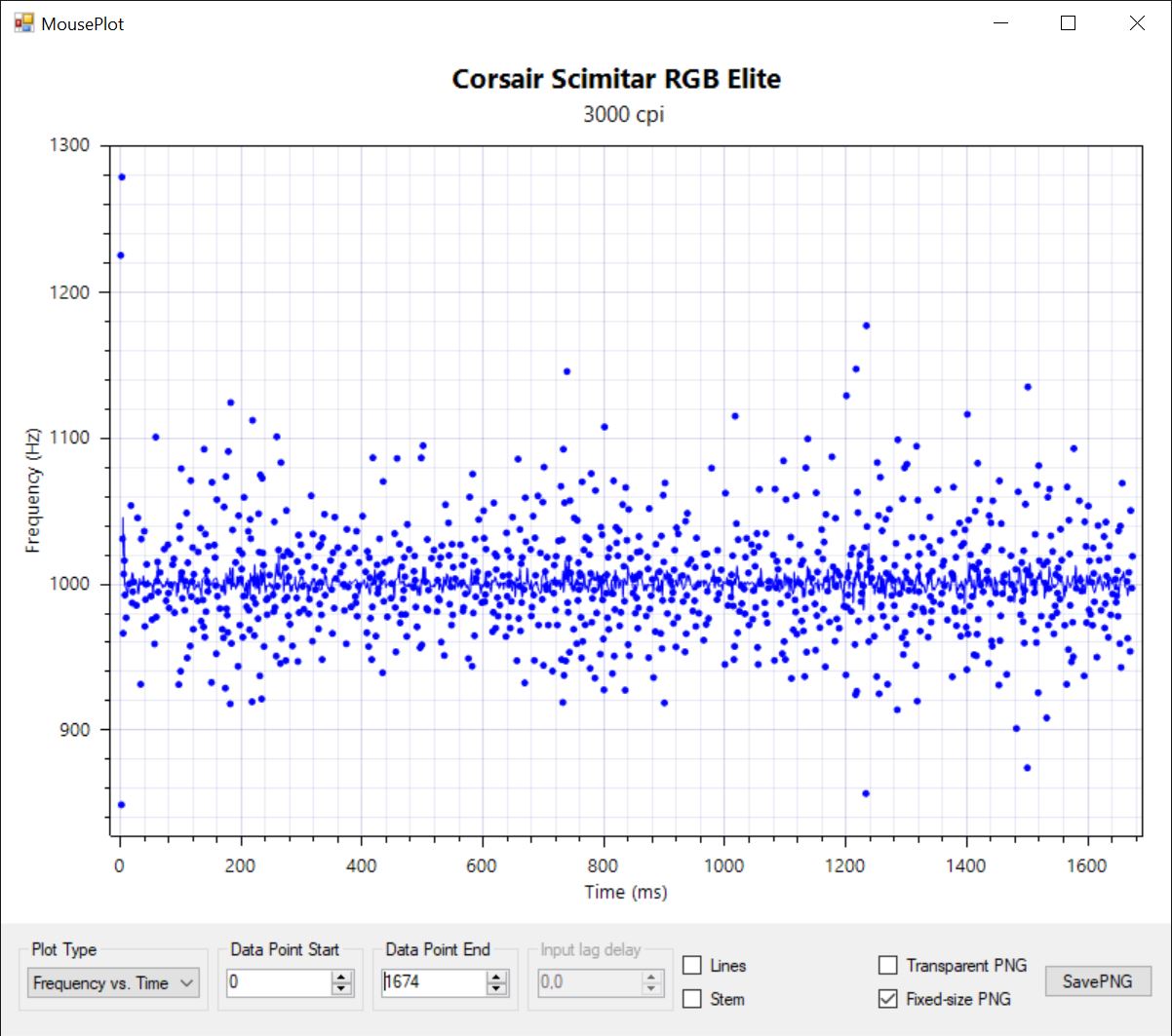Click the 1200 x-axis tick label
The height and width of the screenshot is (1036, 1172).
point(845,864)
